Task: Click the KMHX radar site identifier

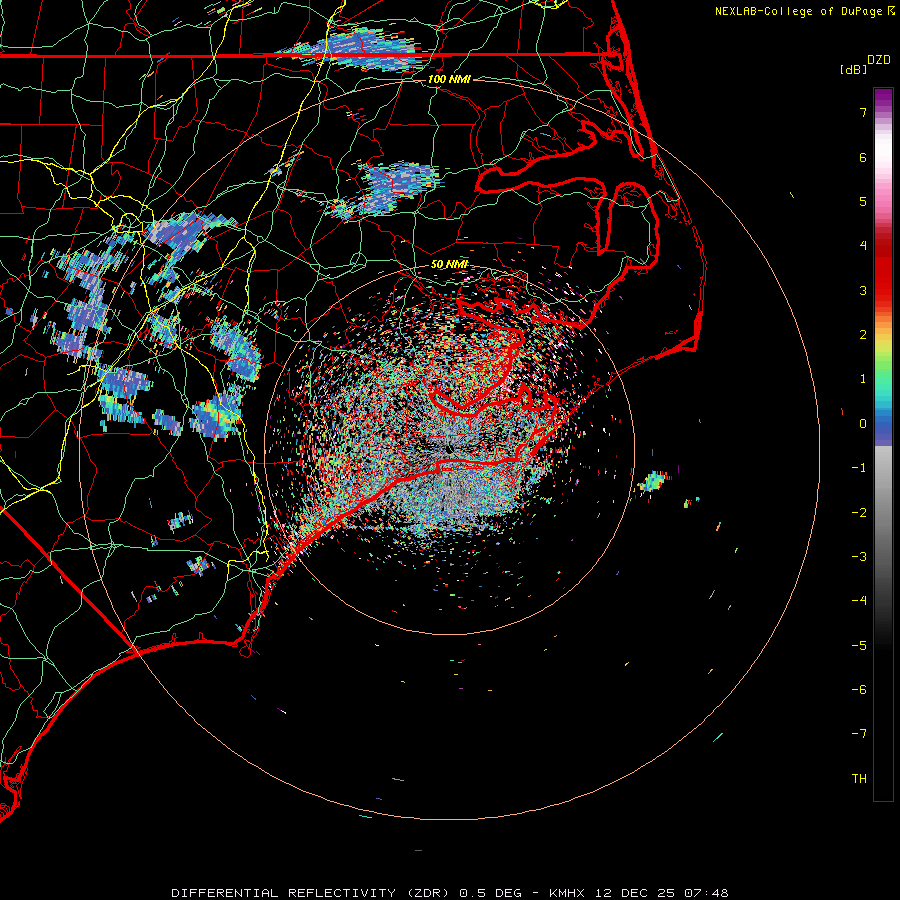Action: (x=568, y=893)
